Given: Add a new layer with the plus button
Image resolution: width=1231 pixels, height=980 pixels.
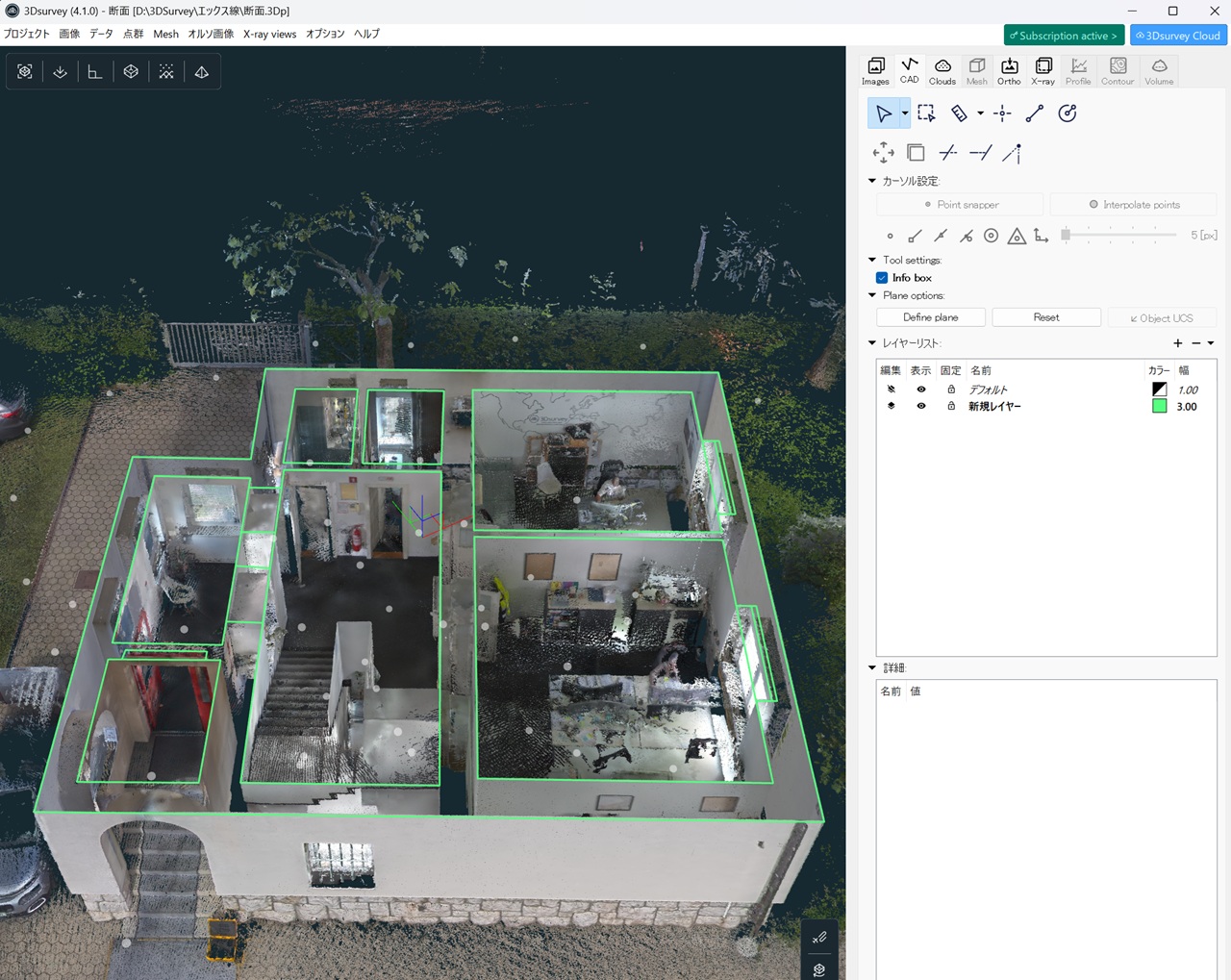Looking at the screenshot, I should [x=1178, y=343].
